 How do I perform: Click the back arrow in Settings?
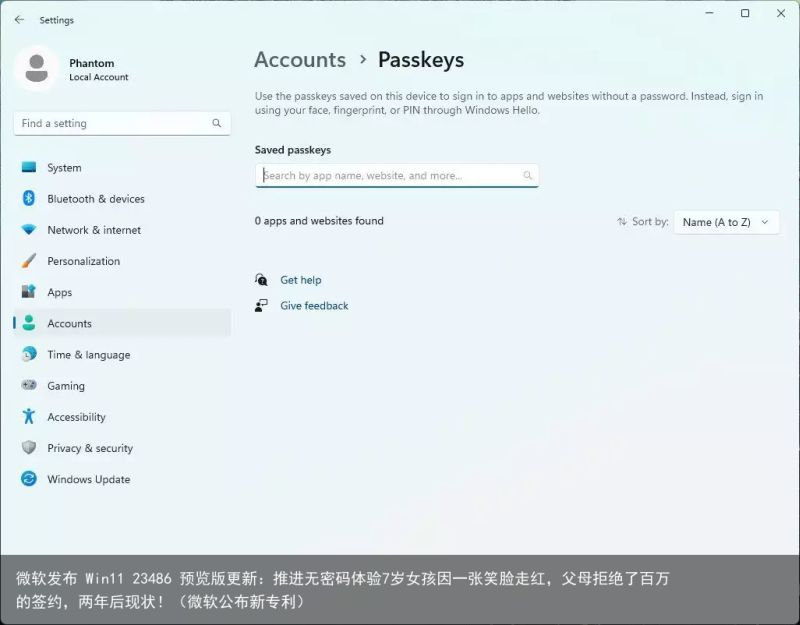19,20
